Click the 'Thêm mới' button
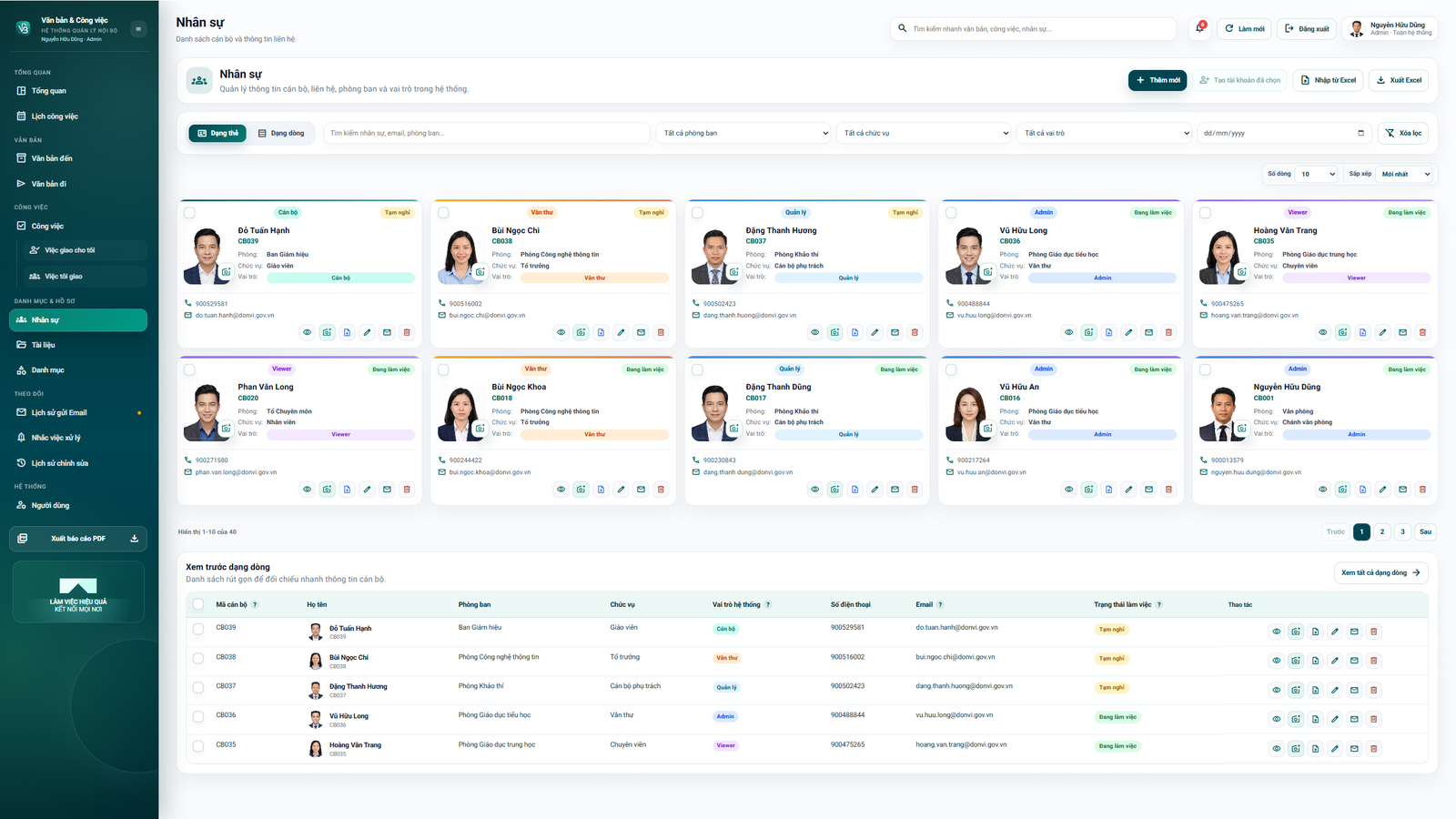This screenshot has width=1456, height=819. (x=1158, y=80)
